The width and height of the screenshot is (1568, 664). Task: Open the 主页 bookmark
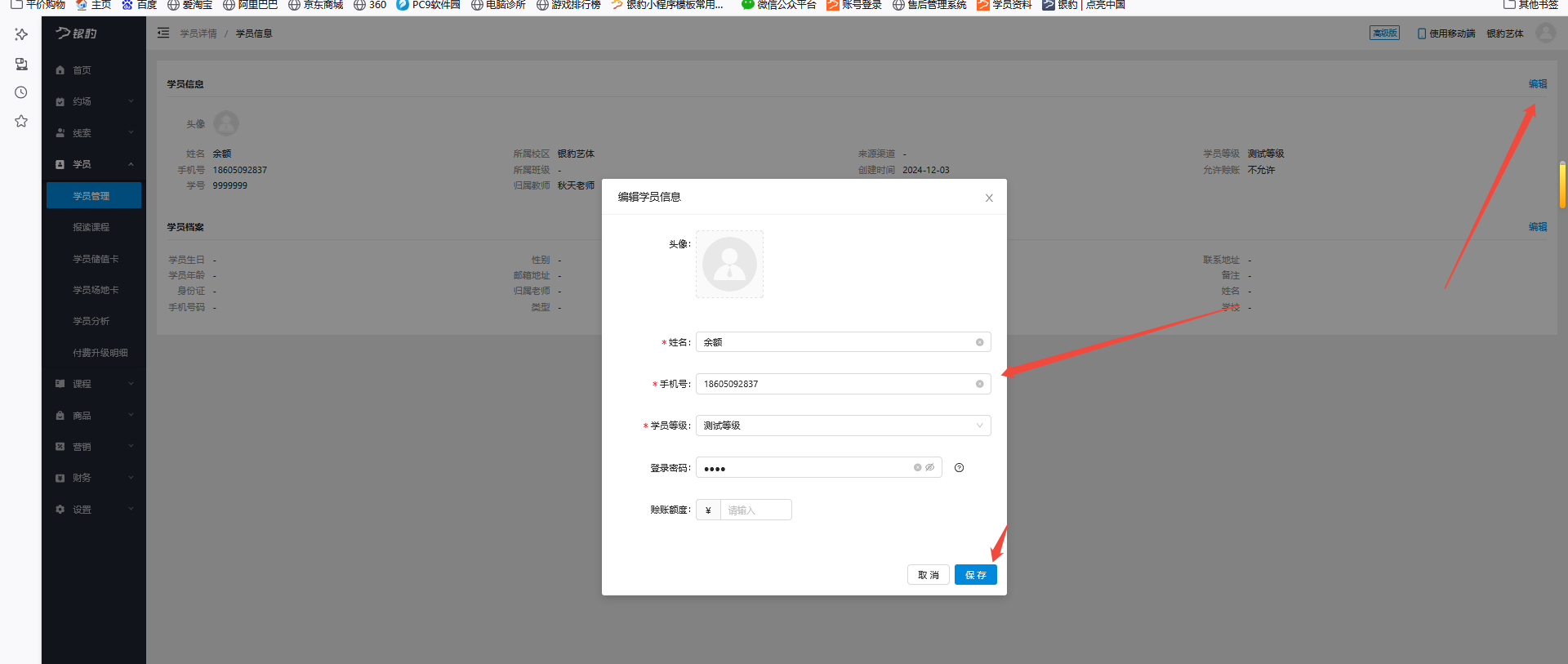[93, 5]
